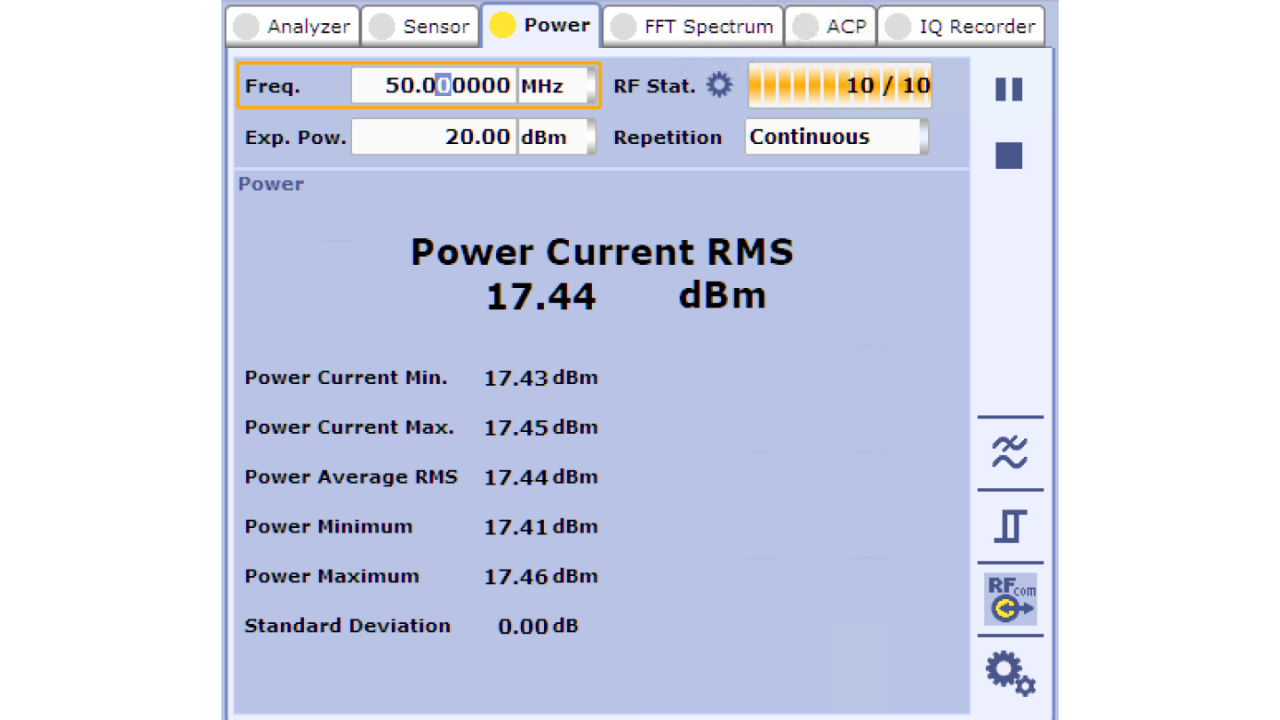Open the MHz frequency unit dropdown
Screen dimensions: 1280x720
tap(556, 86)
